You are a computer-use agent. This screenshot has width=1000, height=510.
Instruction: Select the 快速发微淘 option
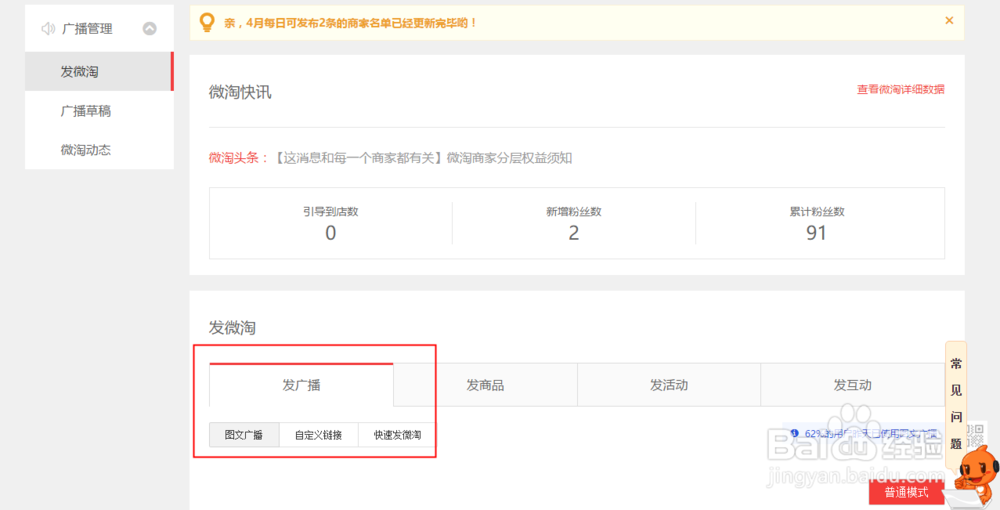click(x=397, y=435)
